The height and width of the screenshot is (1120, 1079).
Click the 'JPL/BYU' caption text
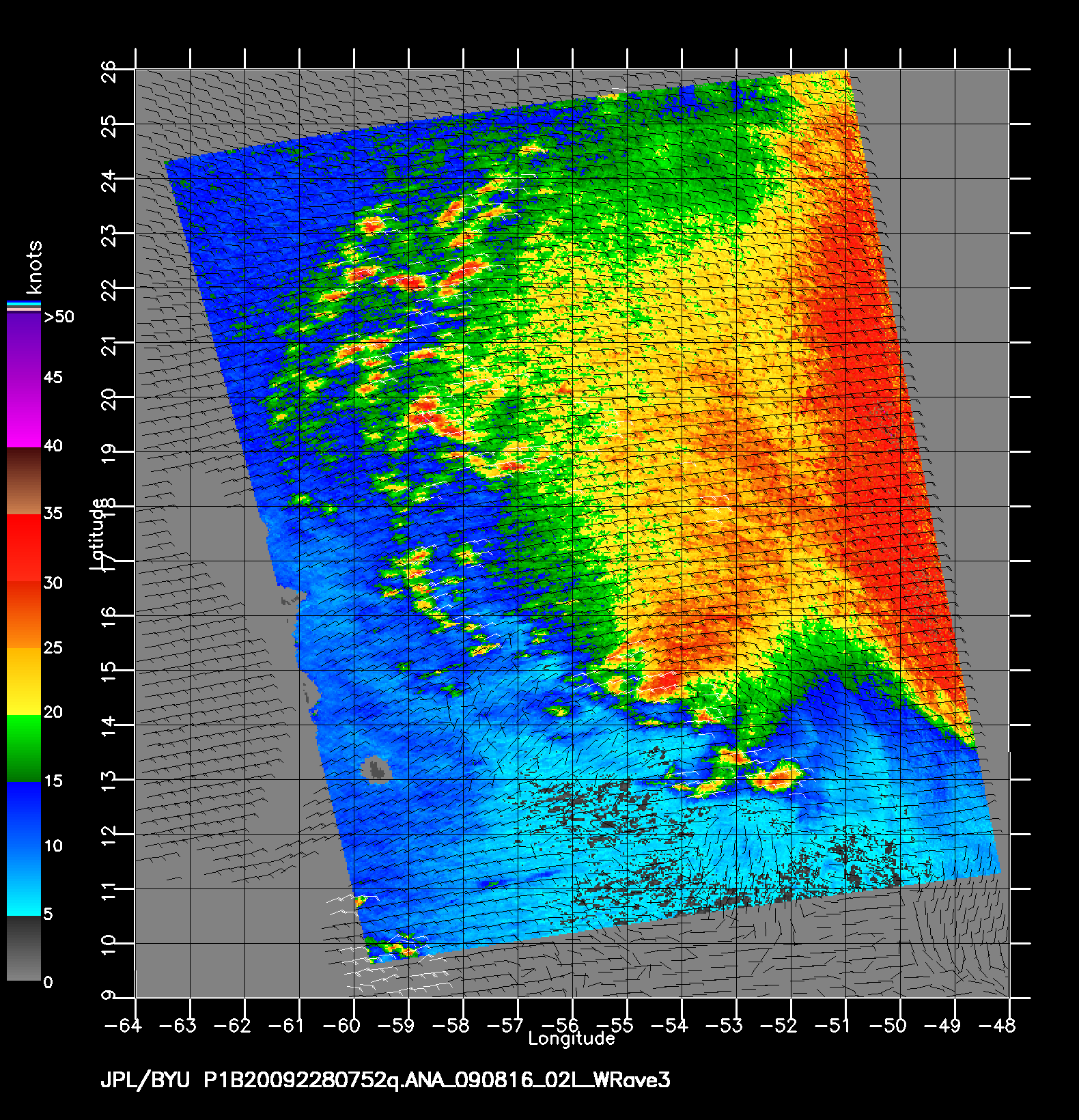click(x=146, y=1080)
